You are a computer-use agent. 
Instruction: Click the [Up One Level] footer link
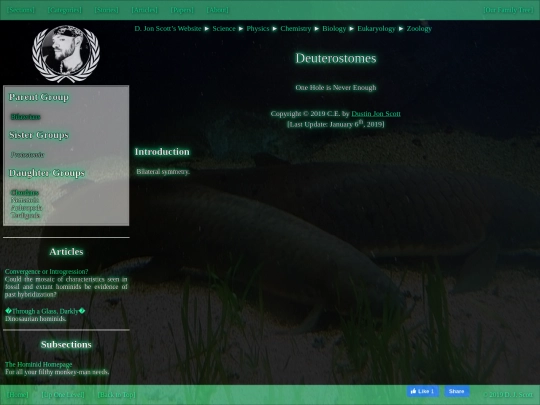(63, 395)
